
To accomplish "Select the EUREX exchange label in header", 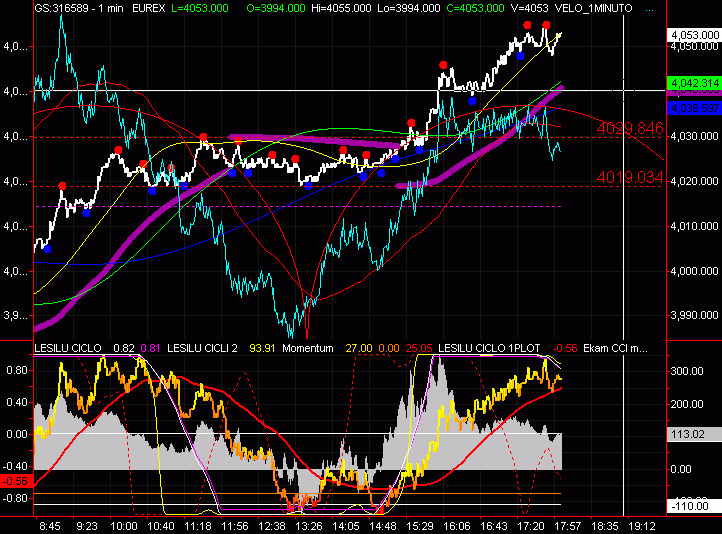I will tap(148, 8).
